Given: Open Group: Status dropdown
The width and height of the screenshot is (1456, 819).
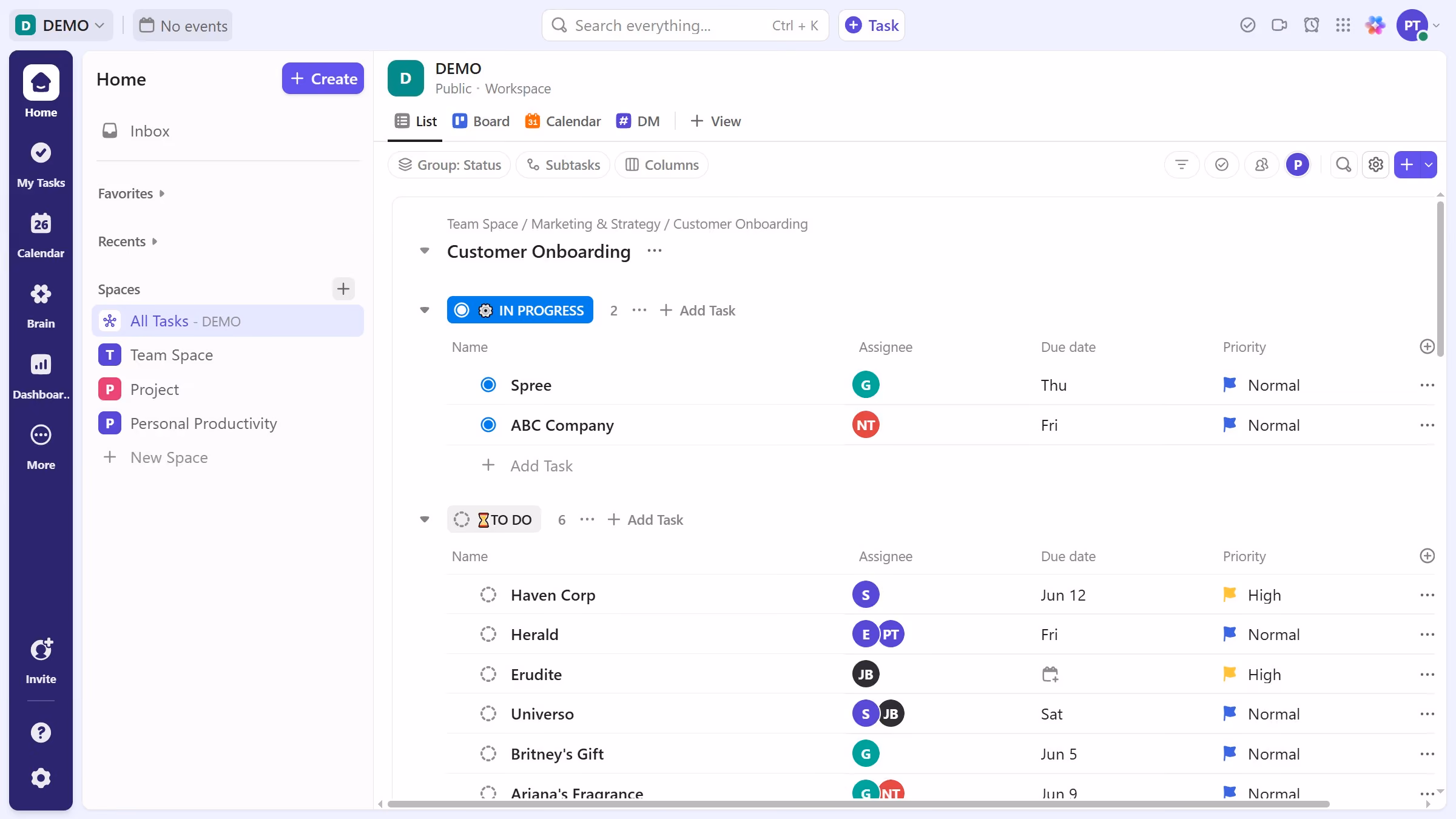Looking at the screenshot, I should [x=449, y=164].
